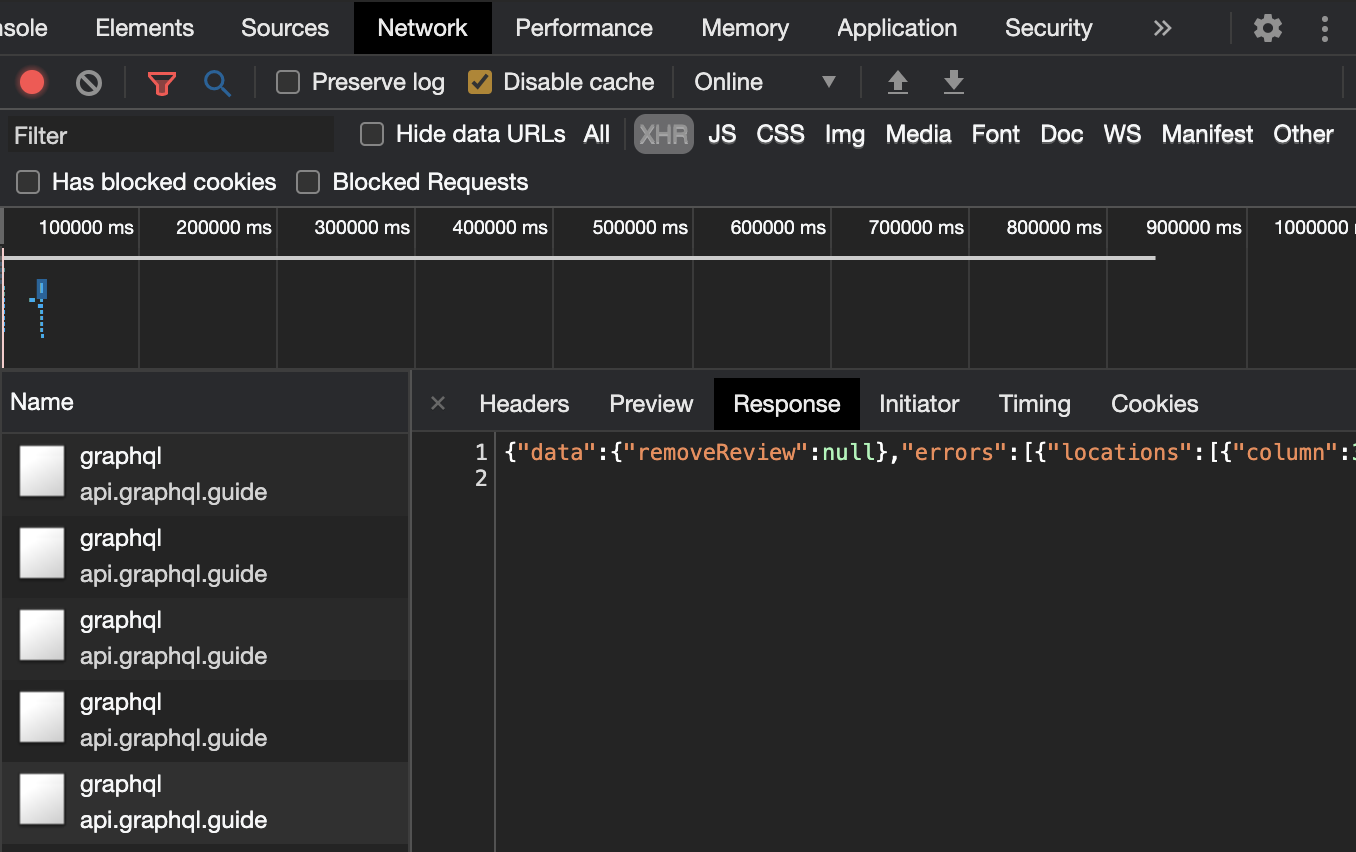Filter requests by All types
The image size is (1356, 852).
point(597,134)
